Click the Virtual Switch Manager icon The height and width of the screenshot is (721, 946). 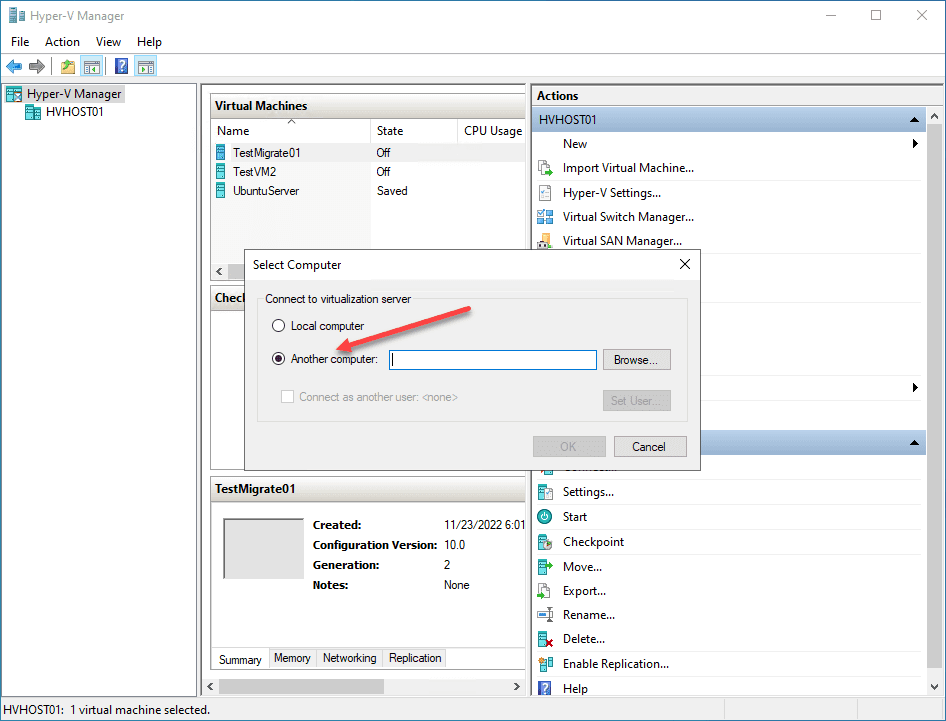pos(545,217)
